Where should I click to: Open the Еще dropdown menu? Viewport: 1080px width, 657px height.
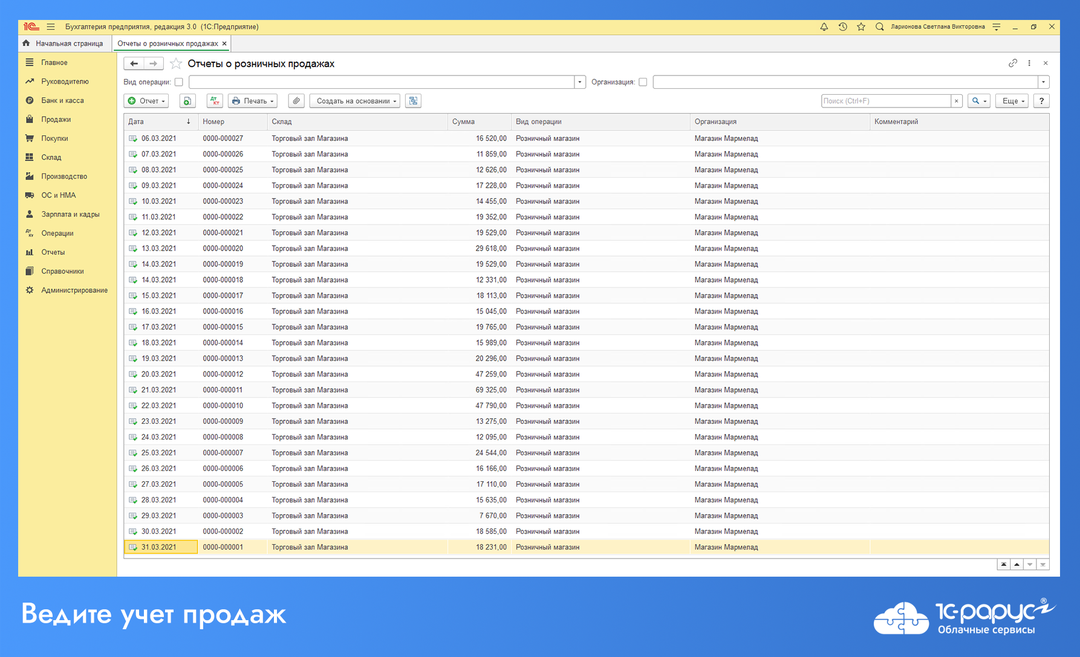[x=1012, y=101]
